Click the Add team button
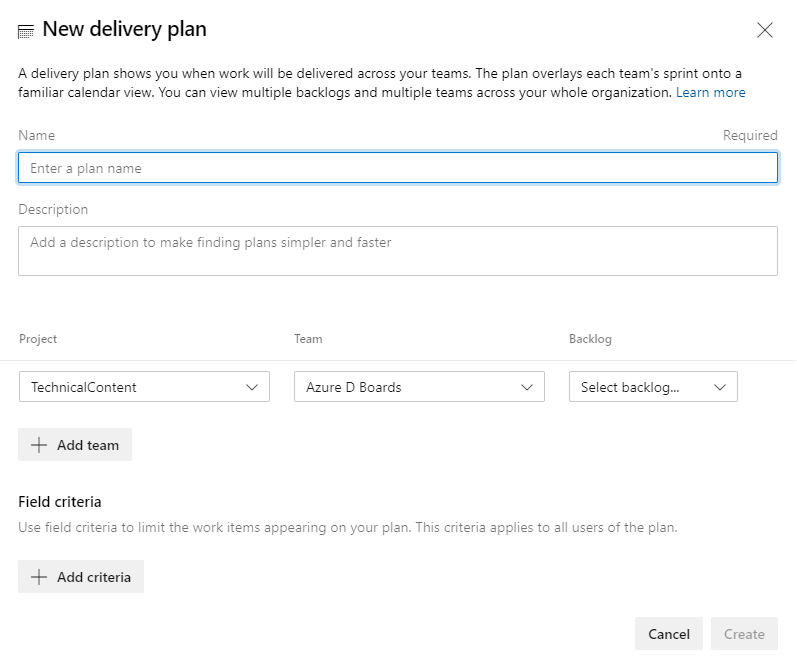The height and width of the screenshot is (665, 797). [x=75, y=445]
